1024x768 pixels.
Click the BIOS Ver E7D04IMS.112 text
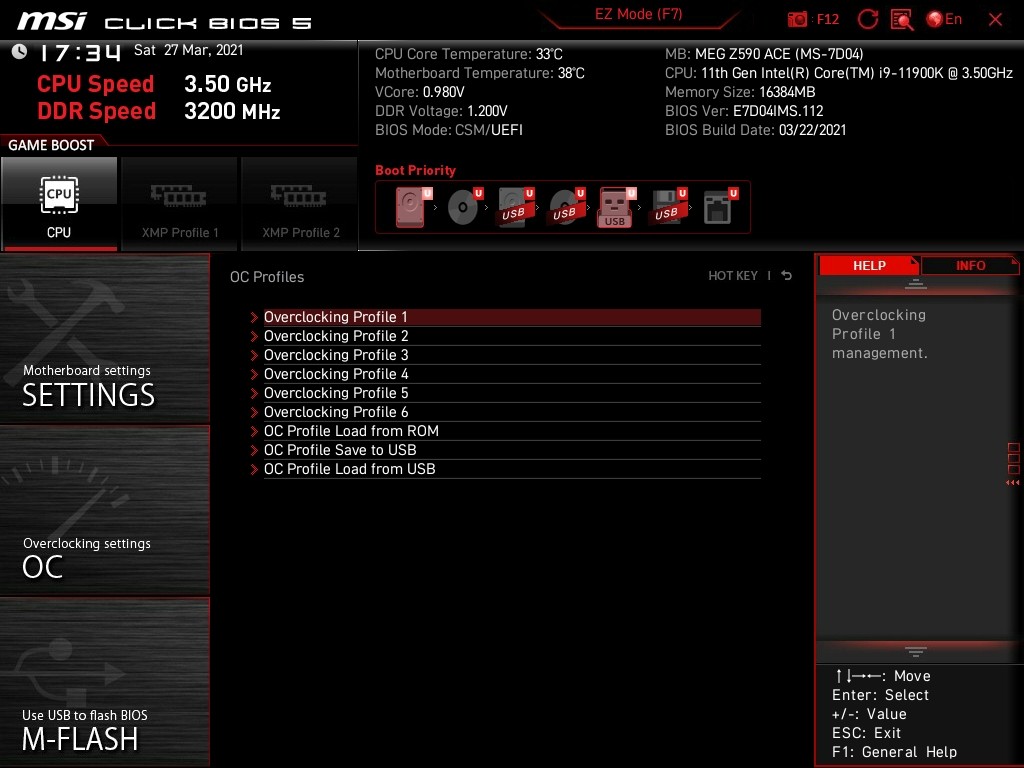point(744,111)
